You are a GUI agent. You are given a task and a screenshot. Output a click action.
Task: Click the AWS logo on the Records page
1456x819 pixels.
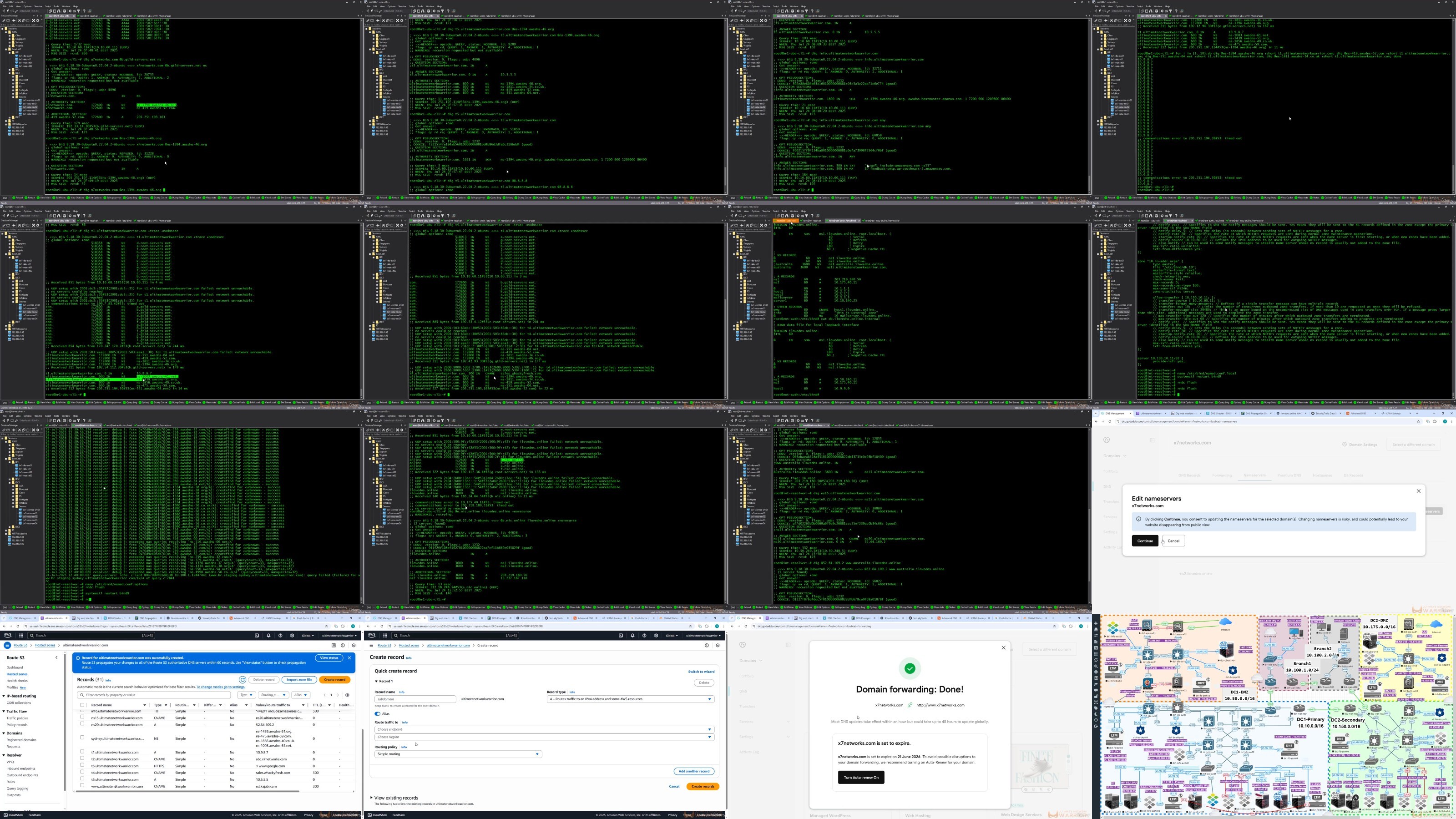point(8,635)
